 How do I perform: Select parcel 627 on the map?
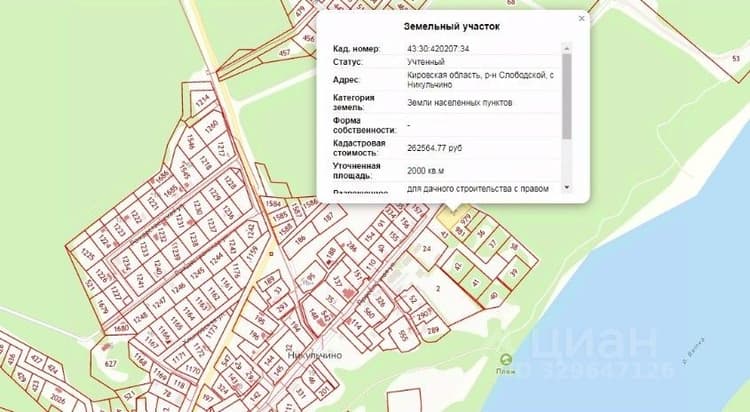(110, 364)
